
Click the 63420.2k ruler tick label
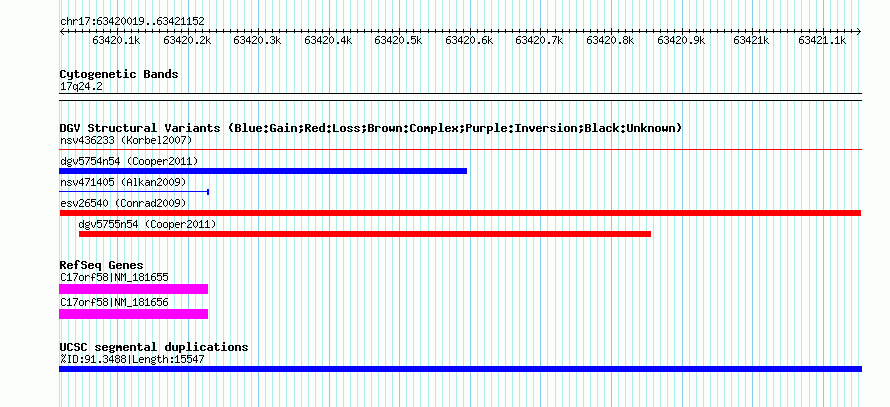click(x=187, y=40)
